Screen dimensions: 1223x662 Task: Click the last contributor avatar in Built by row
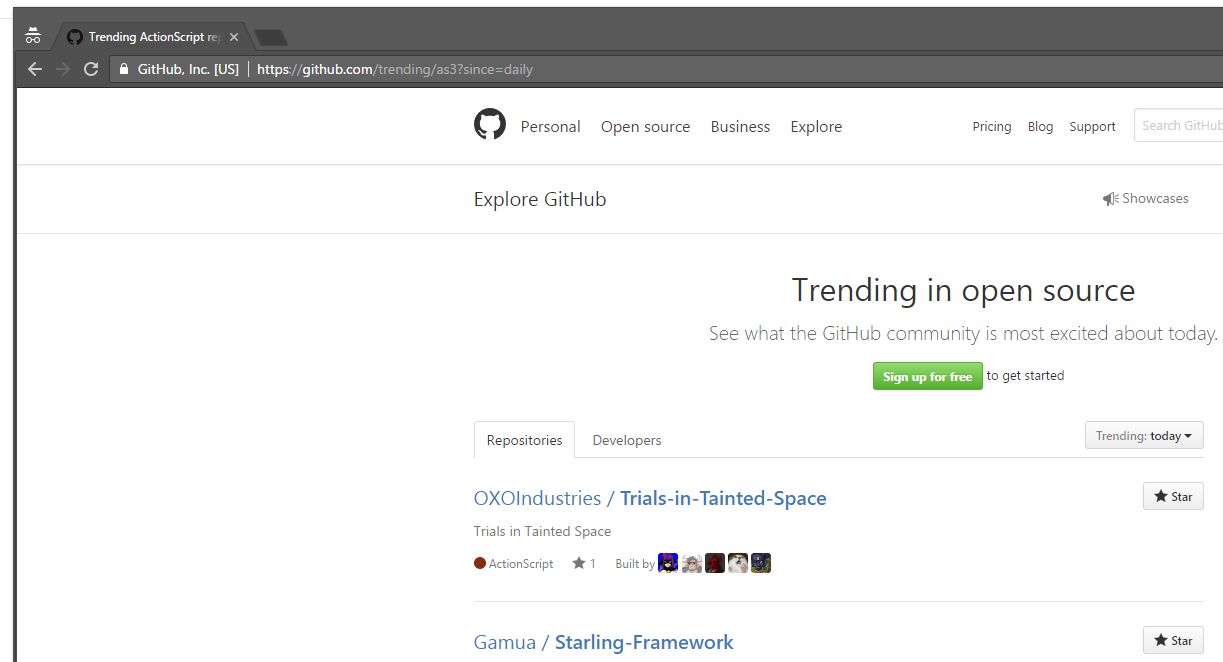pyautogui.click(x=761, y=563)
